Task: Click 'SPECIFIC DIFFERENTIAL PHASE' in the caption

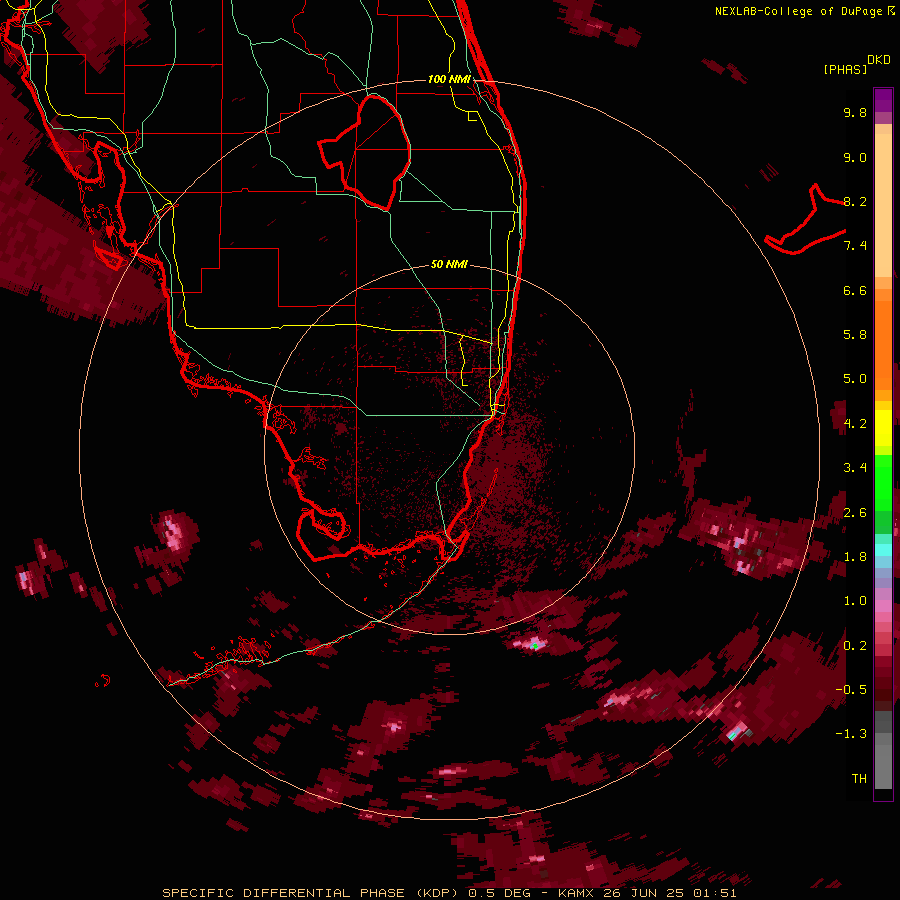Action: coord(285,893)
